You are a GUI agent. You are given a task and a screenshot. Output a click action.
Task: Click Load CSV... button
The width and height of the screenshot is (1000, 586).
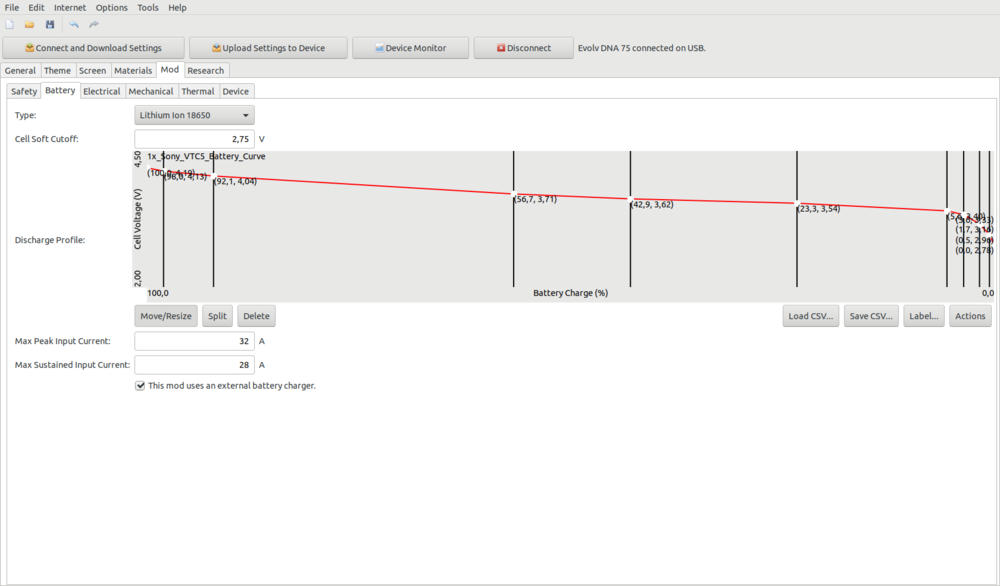pos(810,316)
